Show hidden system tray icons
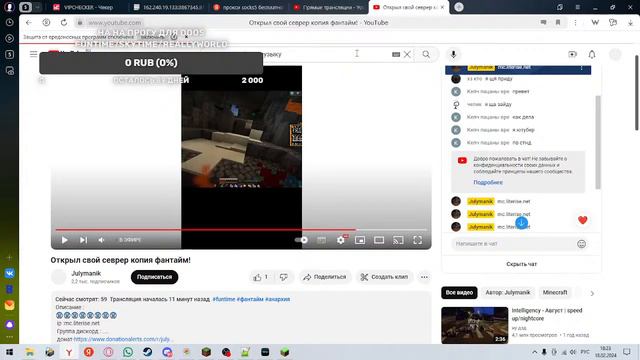This screenshot has height=360, width=640. pos(534,352)
